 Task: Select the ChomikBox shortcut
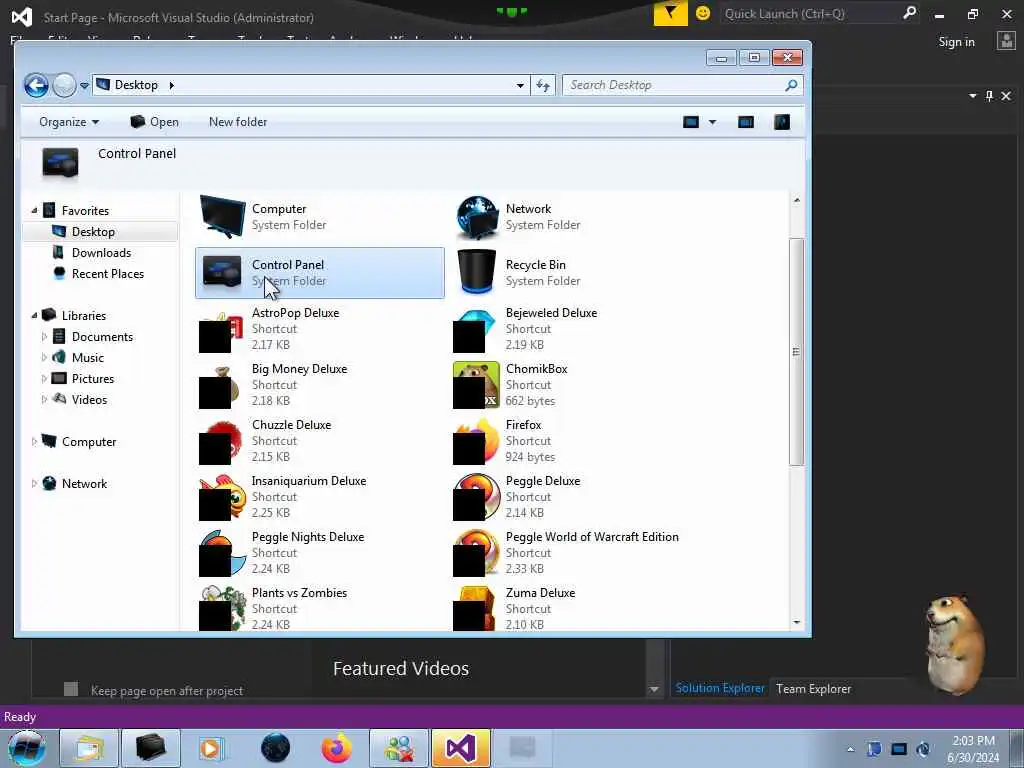pyautogui.click(x=573, y=385)
